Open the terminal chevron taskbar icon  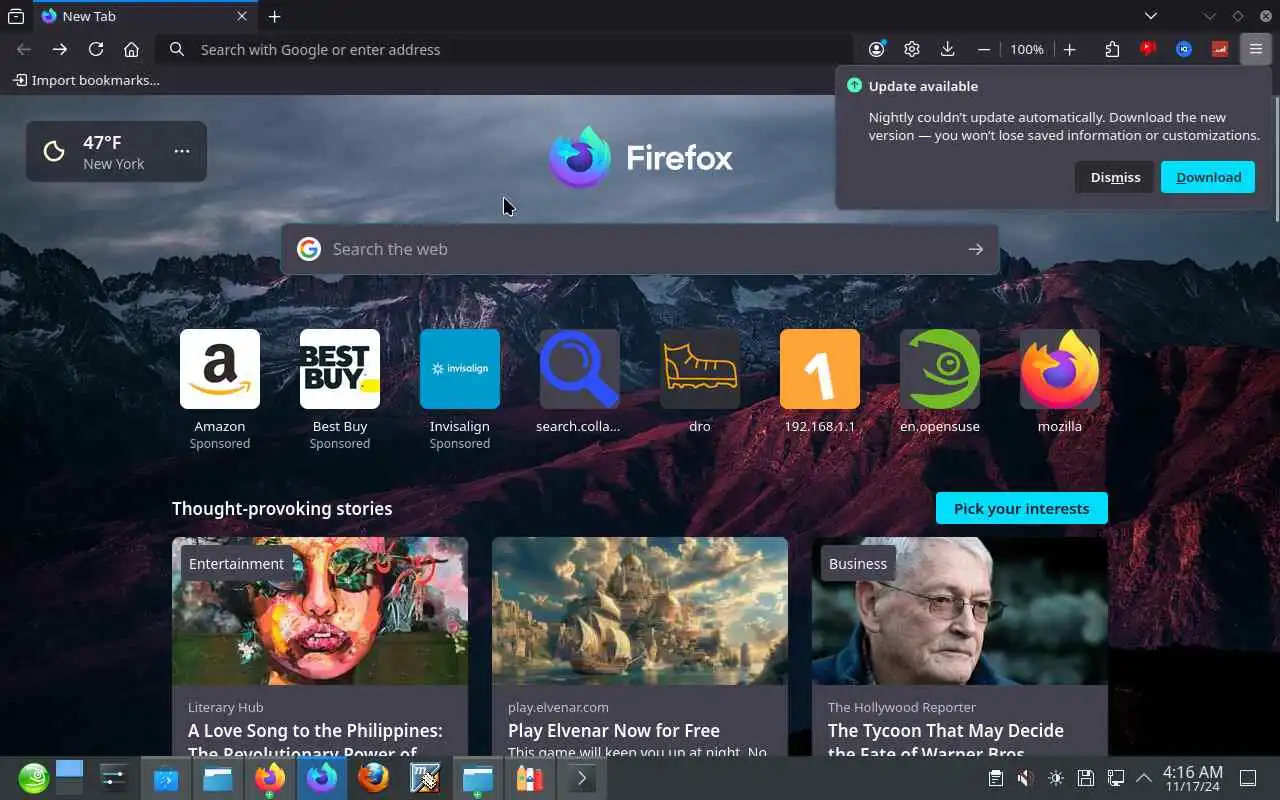point(581,778)
